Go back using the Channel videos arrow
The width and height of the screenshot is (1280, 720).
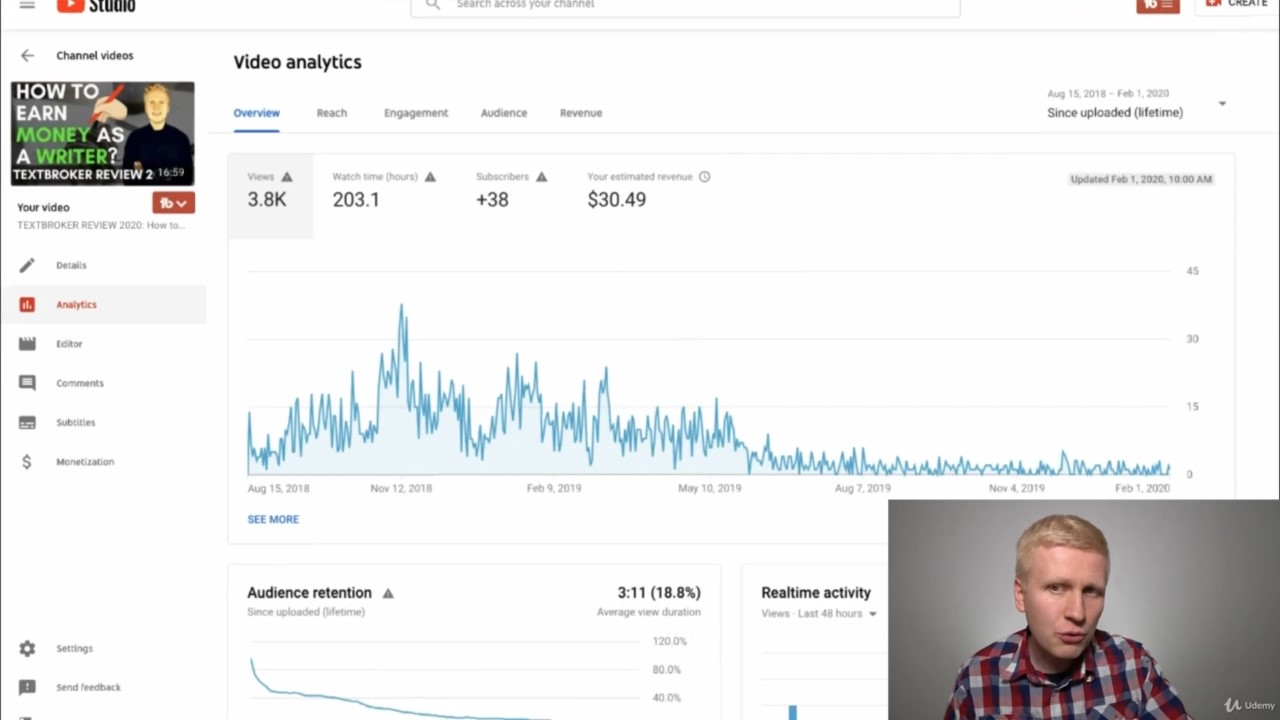point(27,56)
